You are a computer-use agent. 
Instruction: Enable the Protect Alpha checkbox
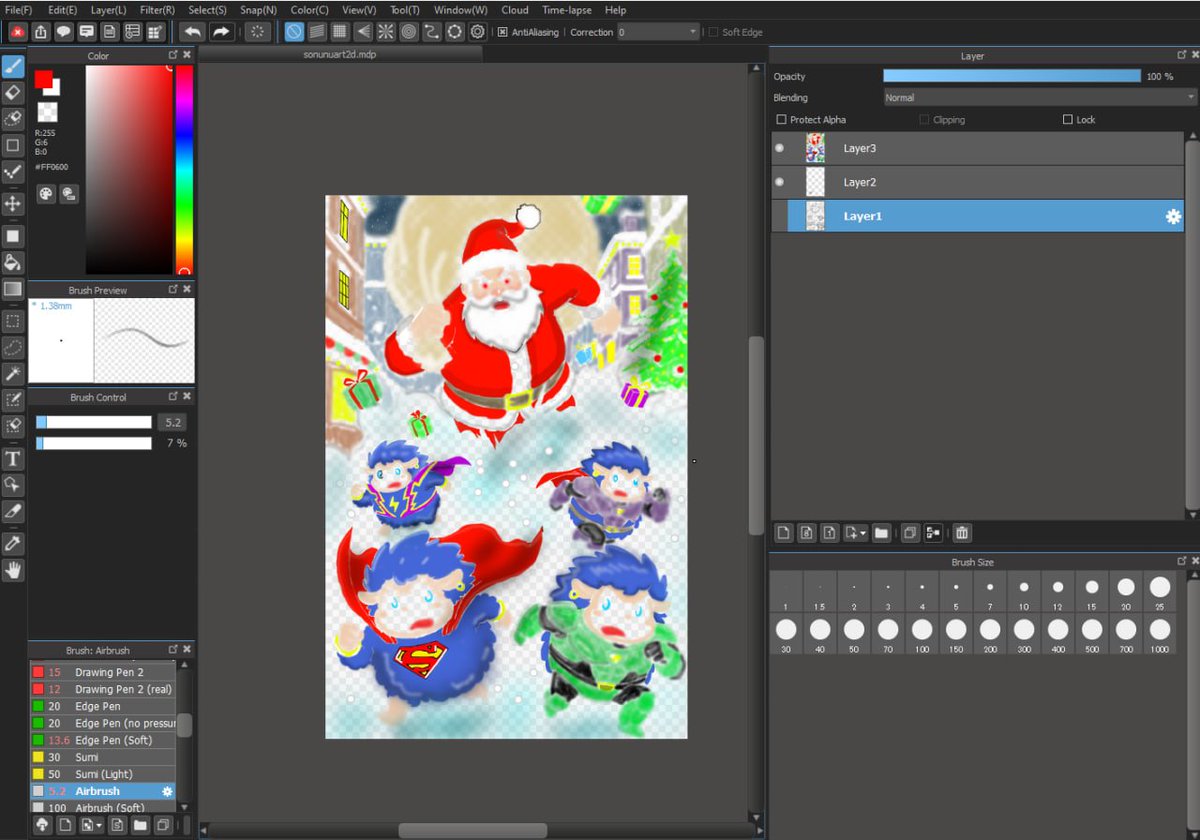[782, 120]
